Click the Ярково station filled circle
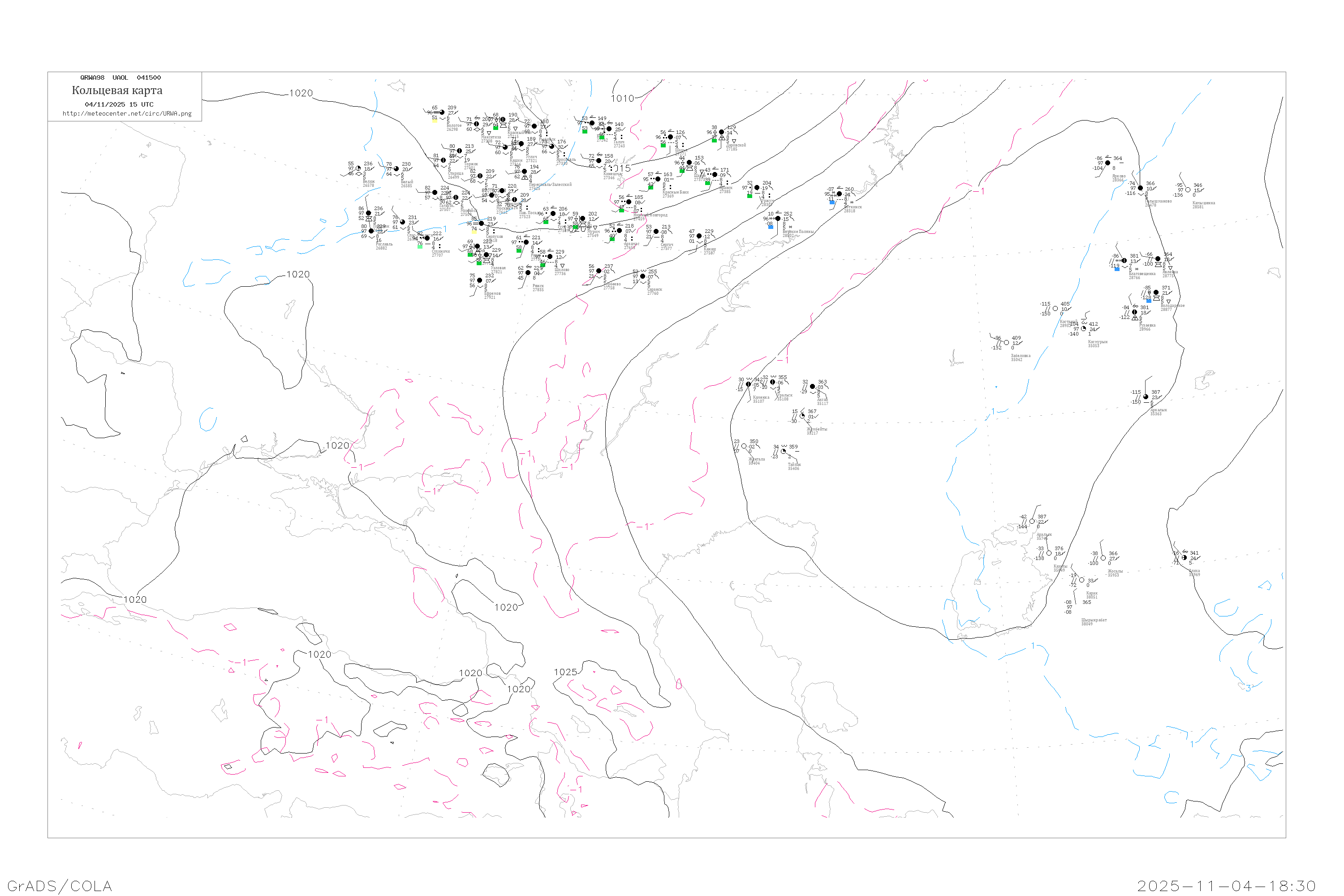 tap(1107, 163)
